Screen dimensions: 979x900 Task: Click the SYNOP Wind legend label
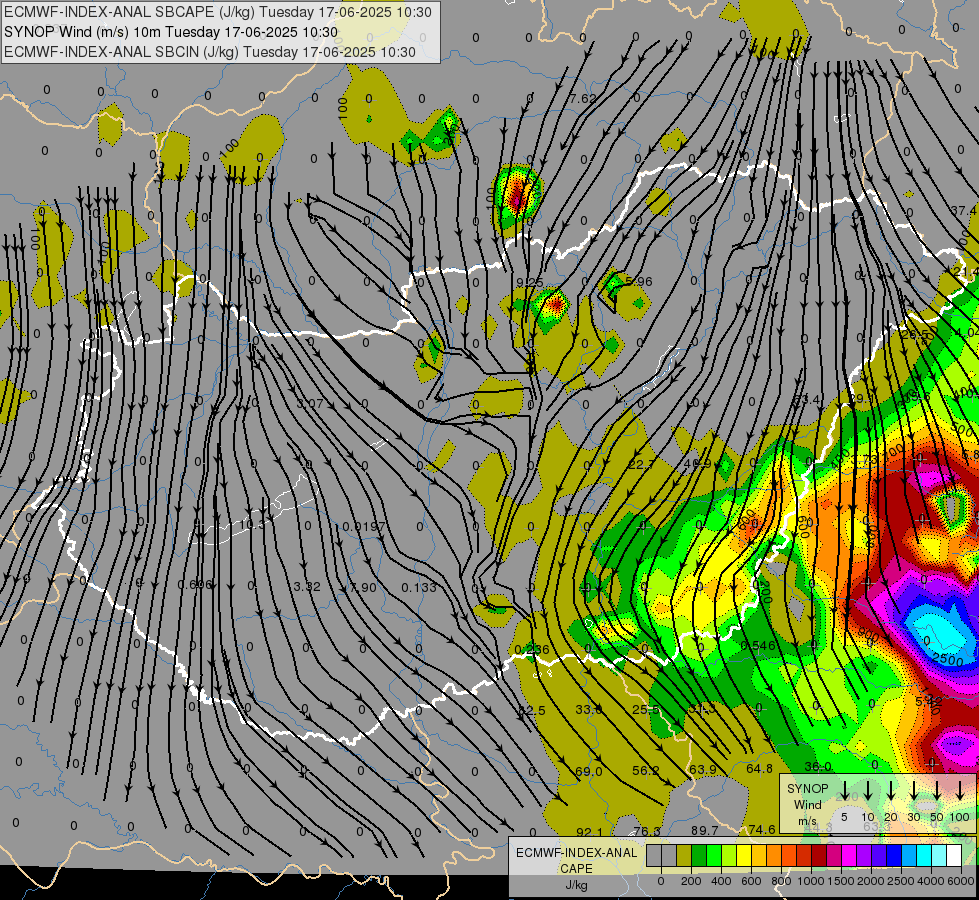coord(807,797)
